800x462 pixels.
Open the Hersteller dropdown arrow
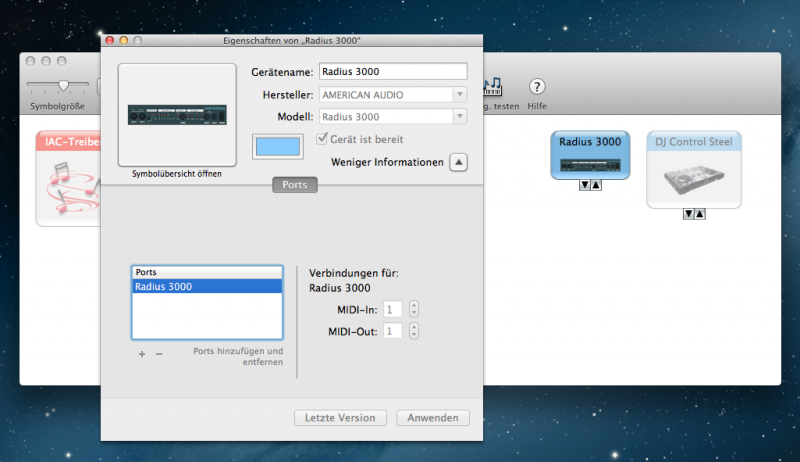click(x=460, y=94)
